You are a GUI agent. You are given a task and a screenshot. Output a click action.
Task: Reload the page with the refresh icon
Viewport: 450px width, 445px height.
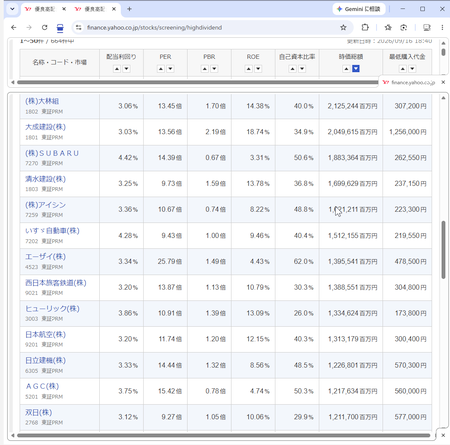(x=44, y=28)
